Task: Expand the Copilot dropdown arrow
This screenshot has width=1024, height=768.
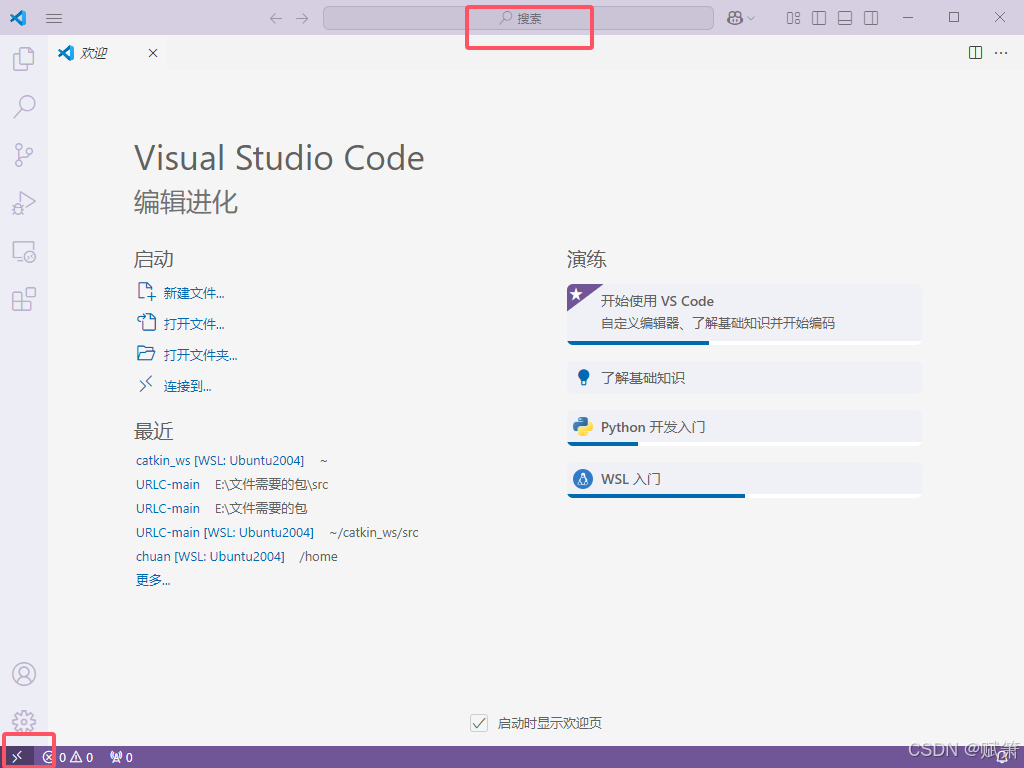Action: click(751, 18)
